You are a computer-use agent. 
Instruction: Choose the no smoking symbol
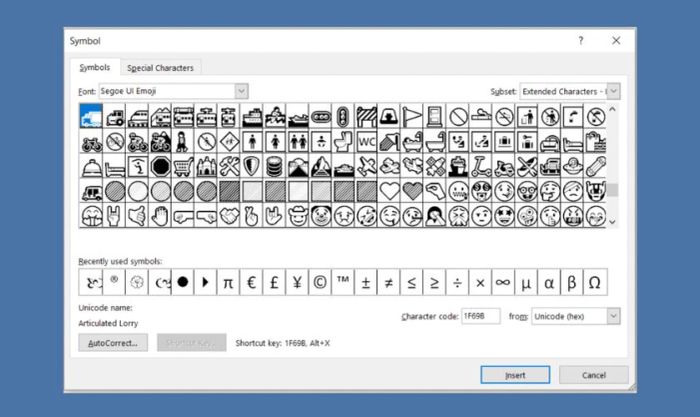503,116
